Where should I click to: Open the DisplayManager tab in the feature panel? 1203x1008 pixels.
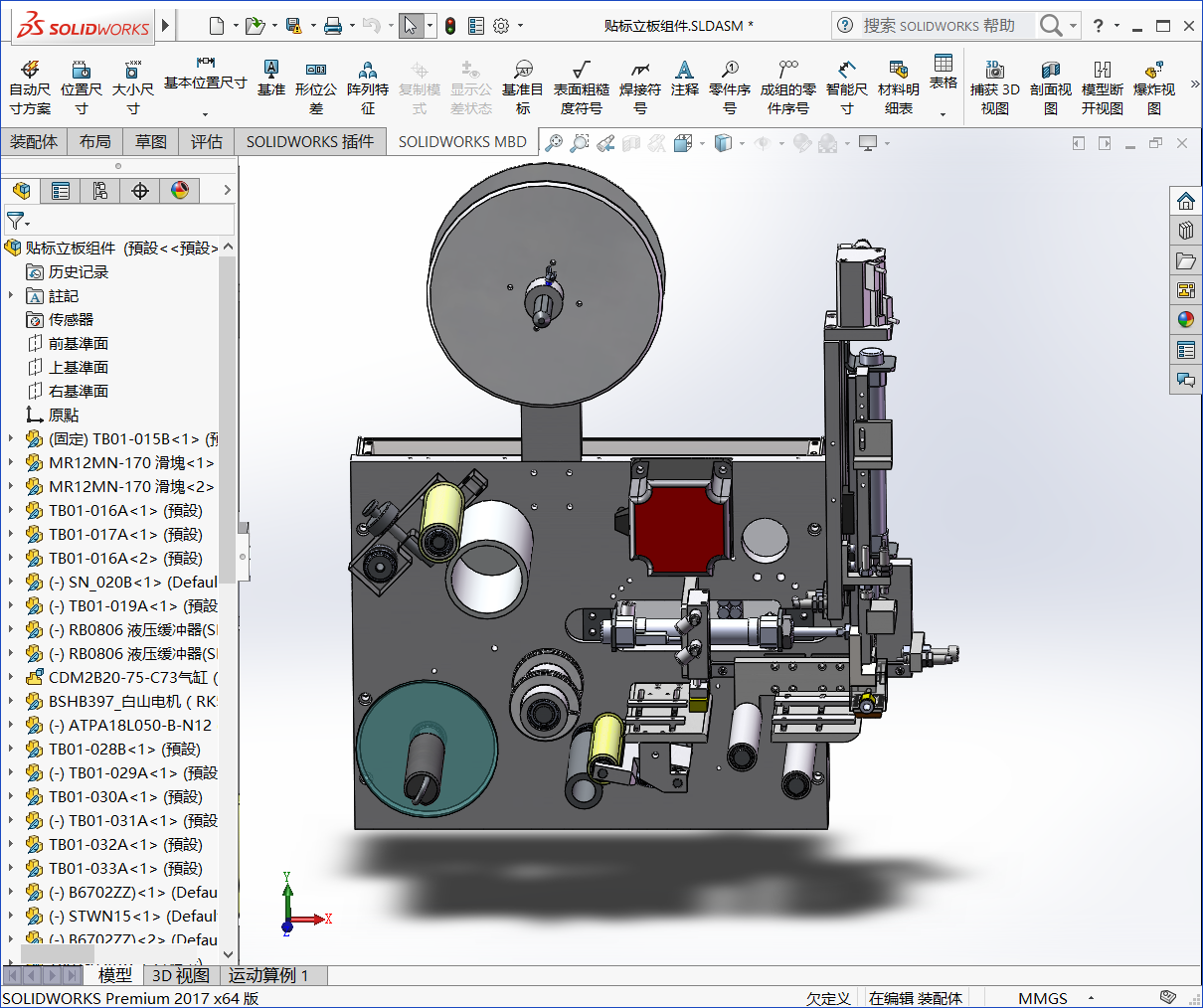tap(180, 190)
